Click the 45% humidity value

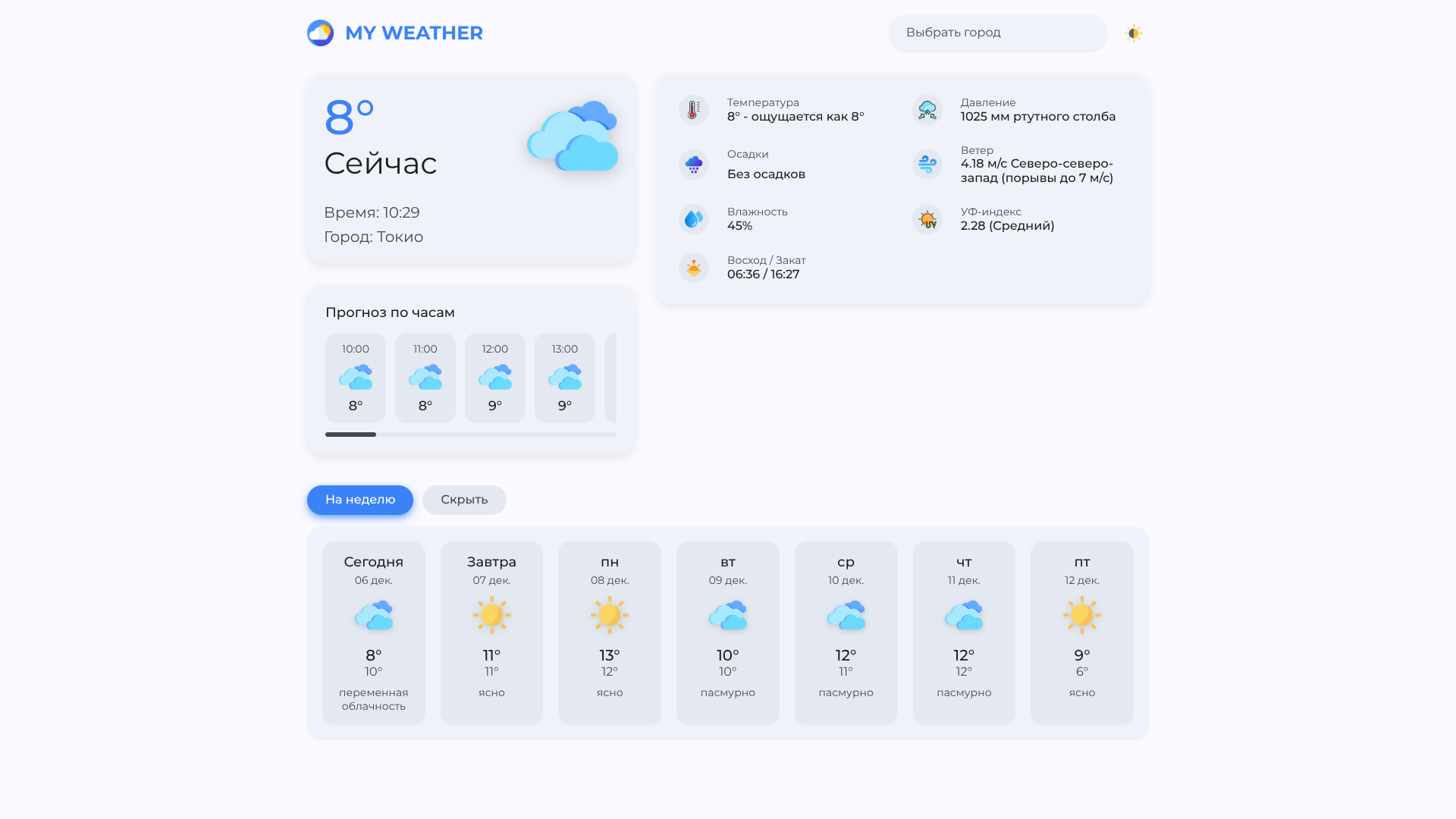739,226
